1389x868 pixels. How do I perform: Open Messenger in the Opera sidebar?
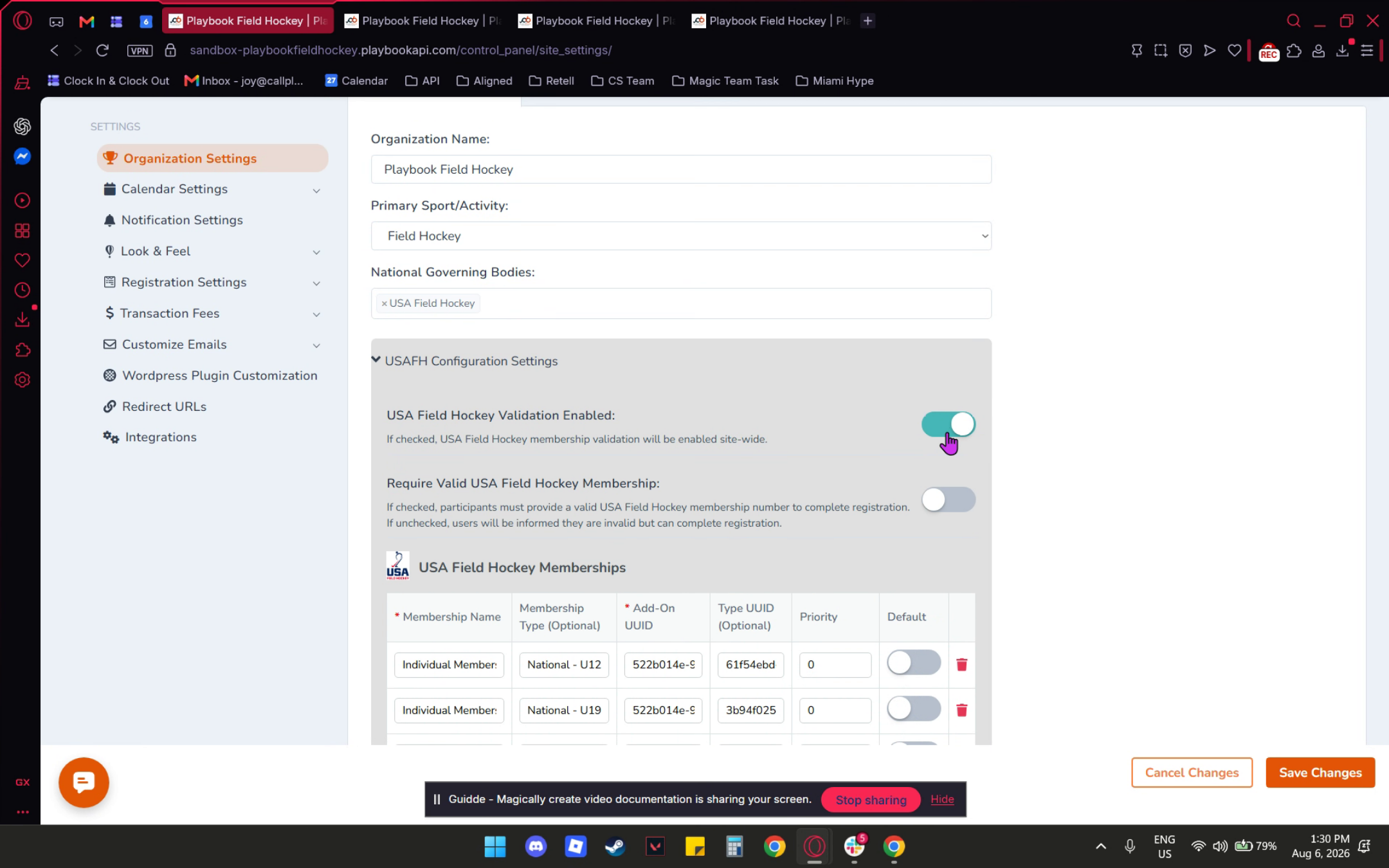click(x=23, y=156)
